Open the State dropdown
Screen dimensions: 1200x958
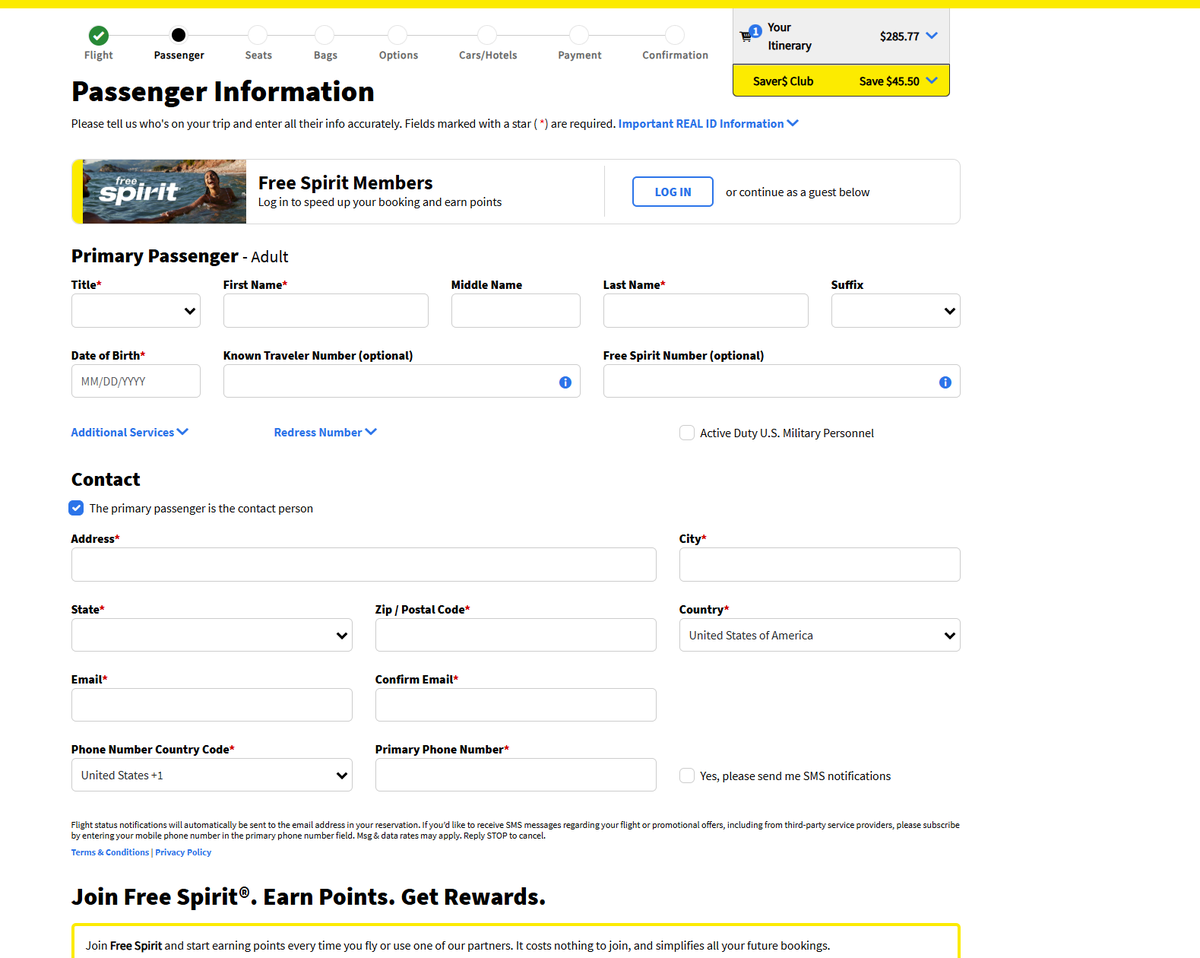click(212, 635)
